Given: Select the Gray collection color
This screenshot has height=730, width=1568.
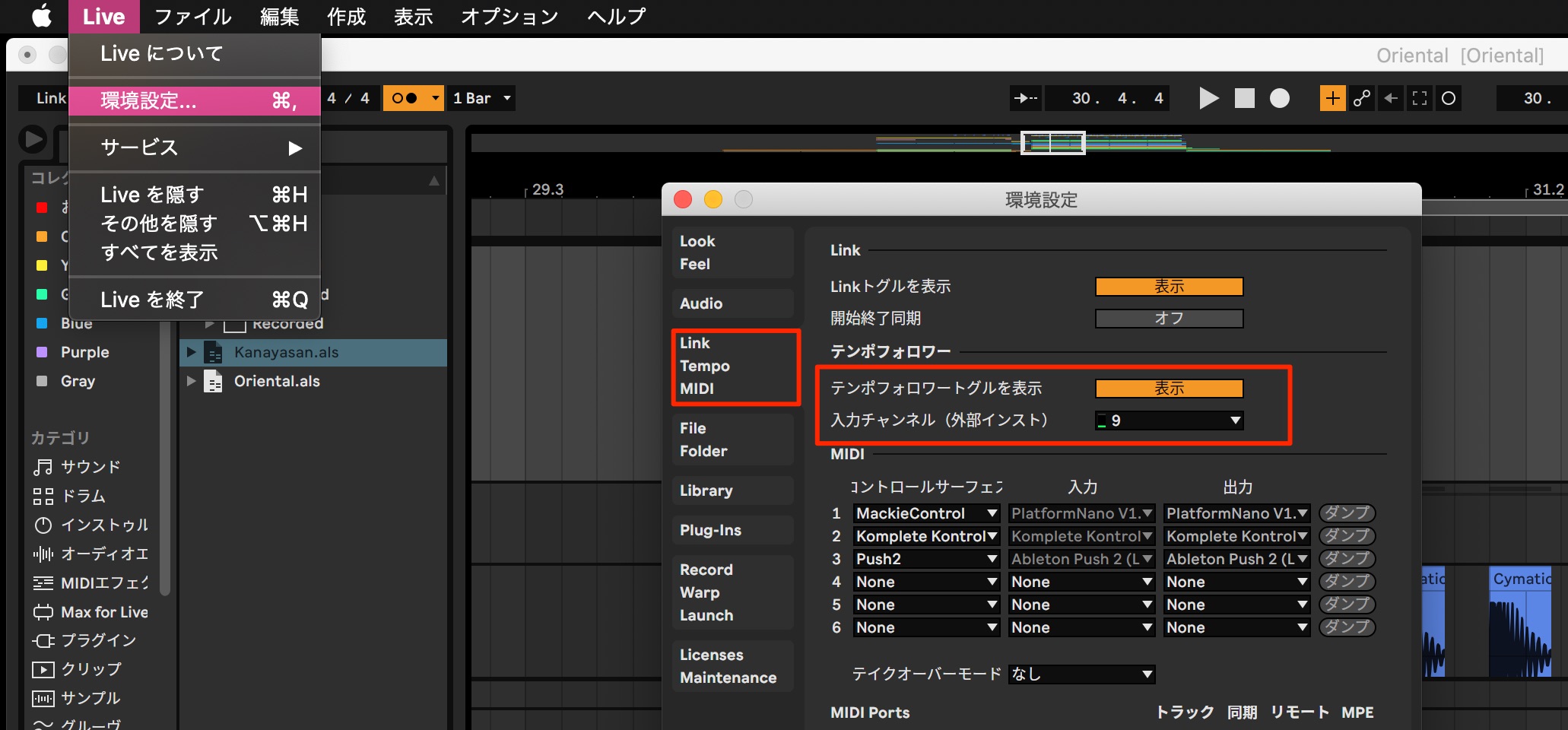Looking at the screenshot, I should 65,381.
